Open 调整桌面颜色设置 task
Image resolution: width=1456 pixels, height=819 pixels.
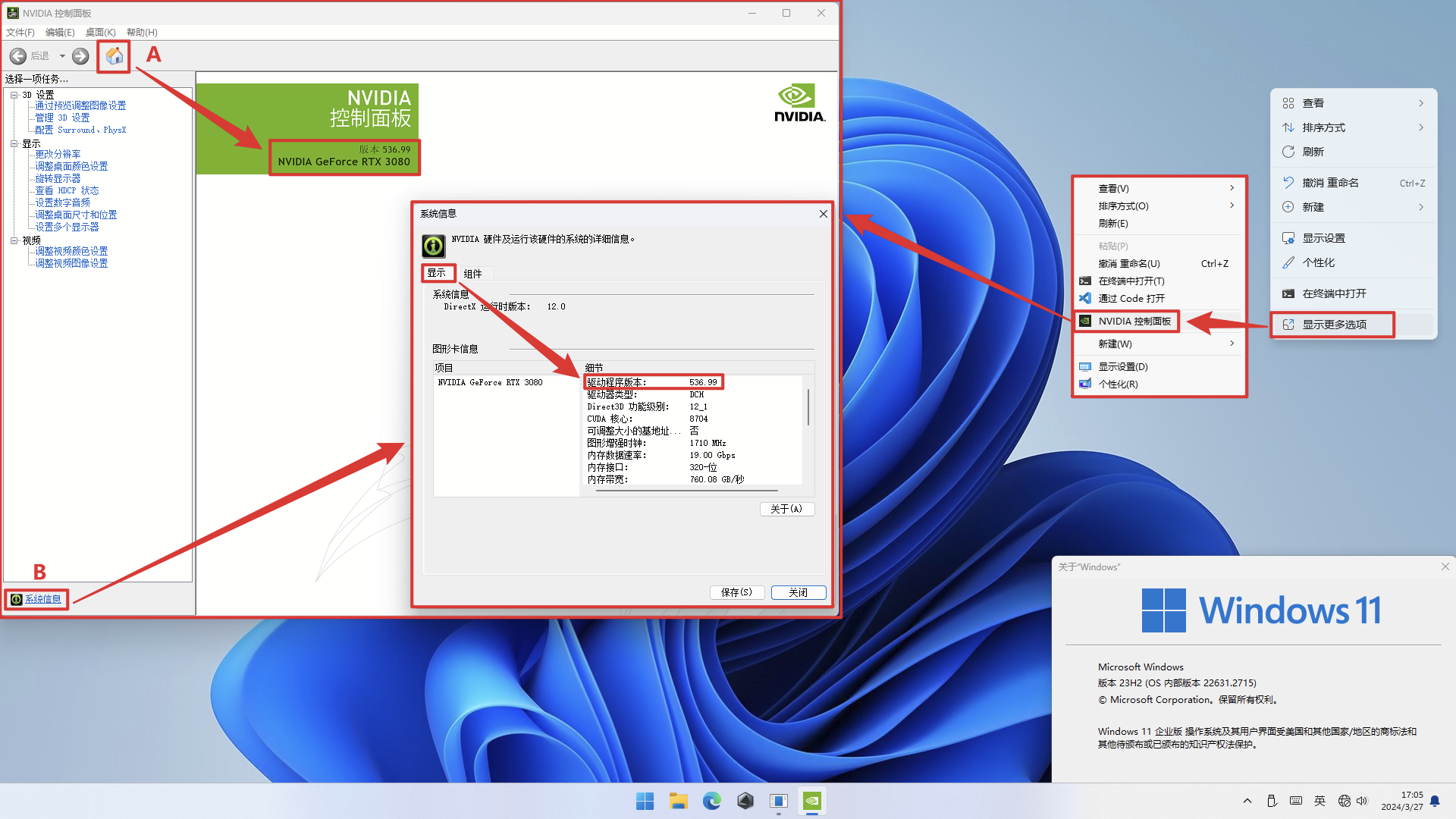(x=71, y=166)
